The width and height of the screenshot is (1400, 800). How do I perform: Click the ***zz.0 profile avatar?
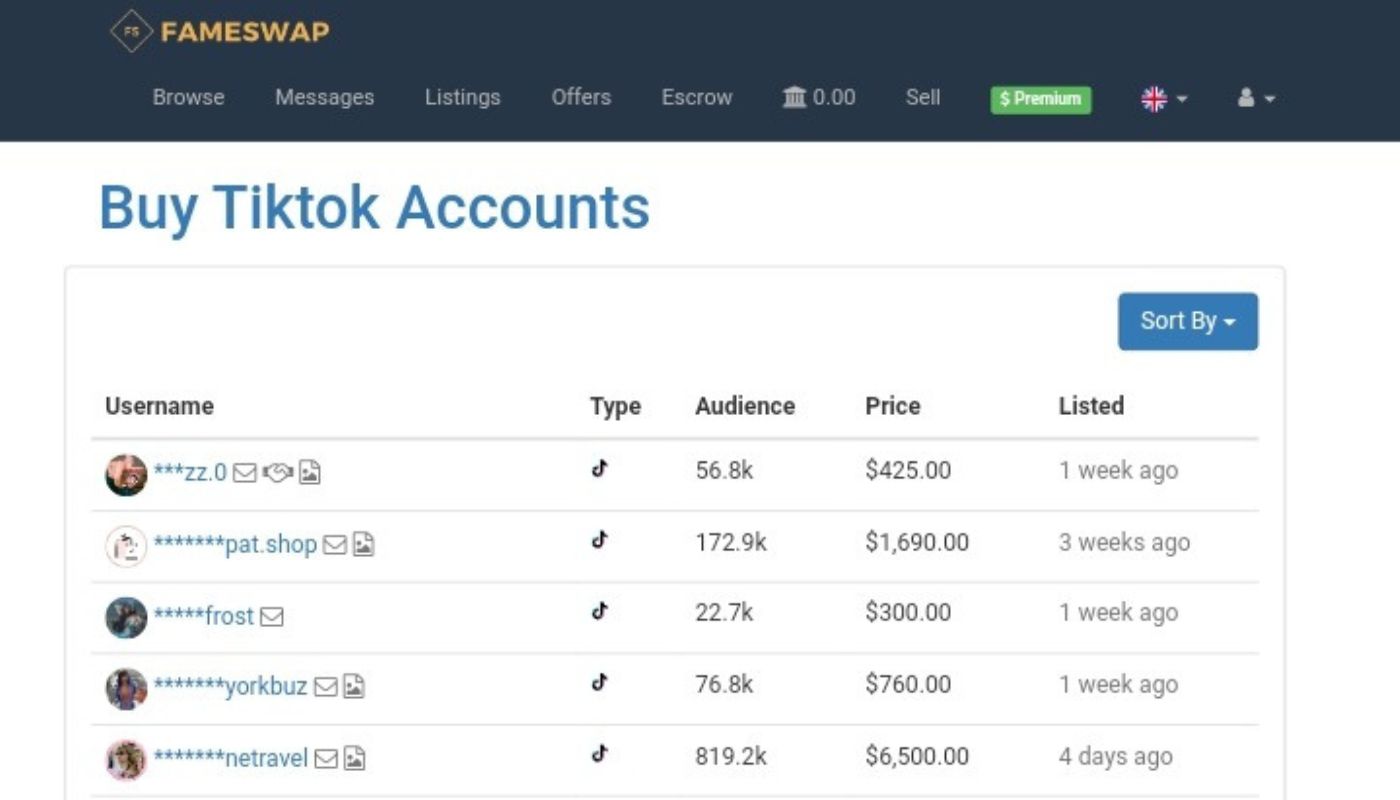tap(126, 475)
